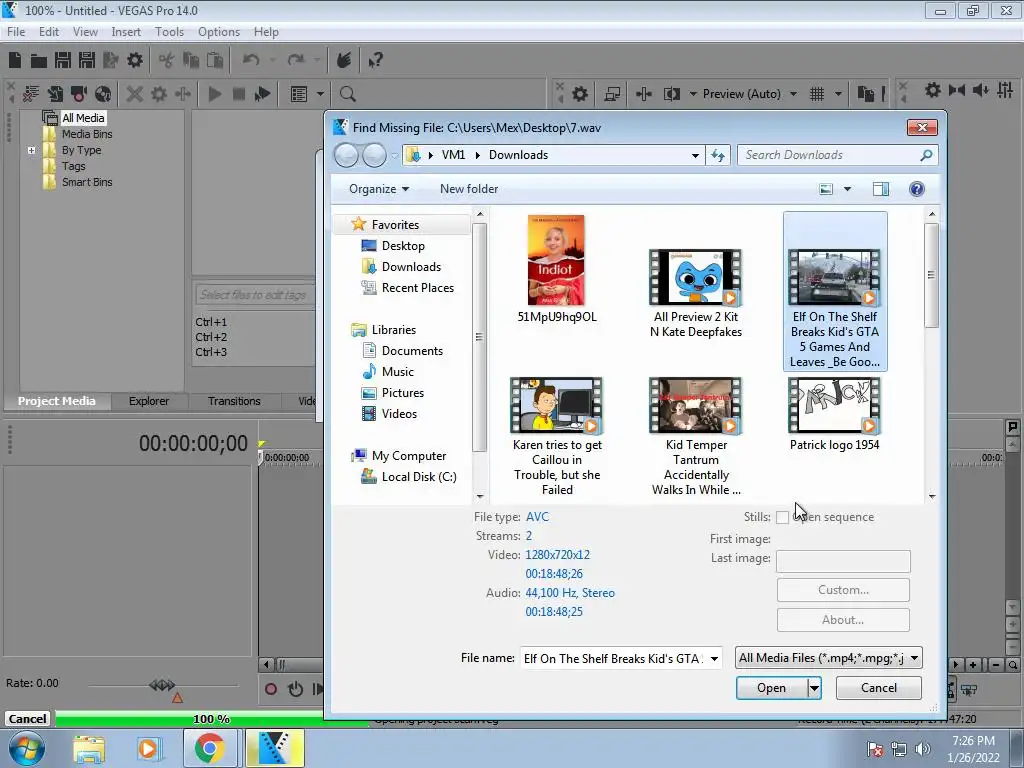The image size is (1024, 768).
Task: Start preview with Project Media play icon
Action: [214, 94]
